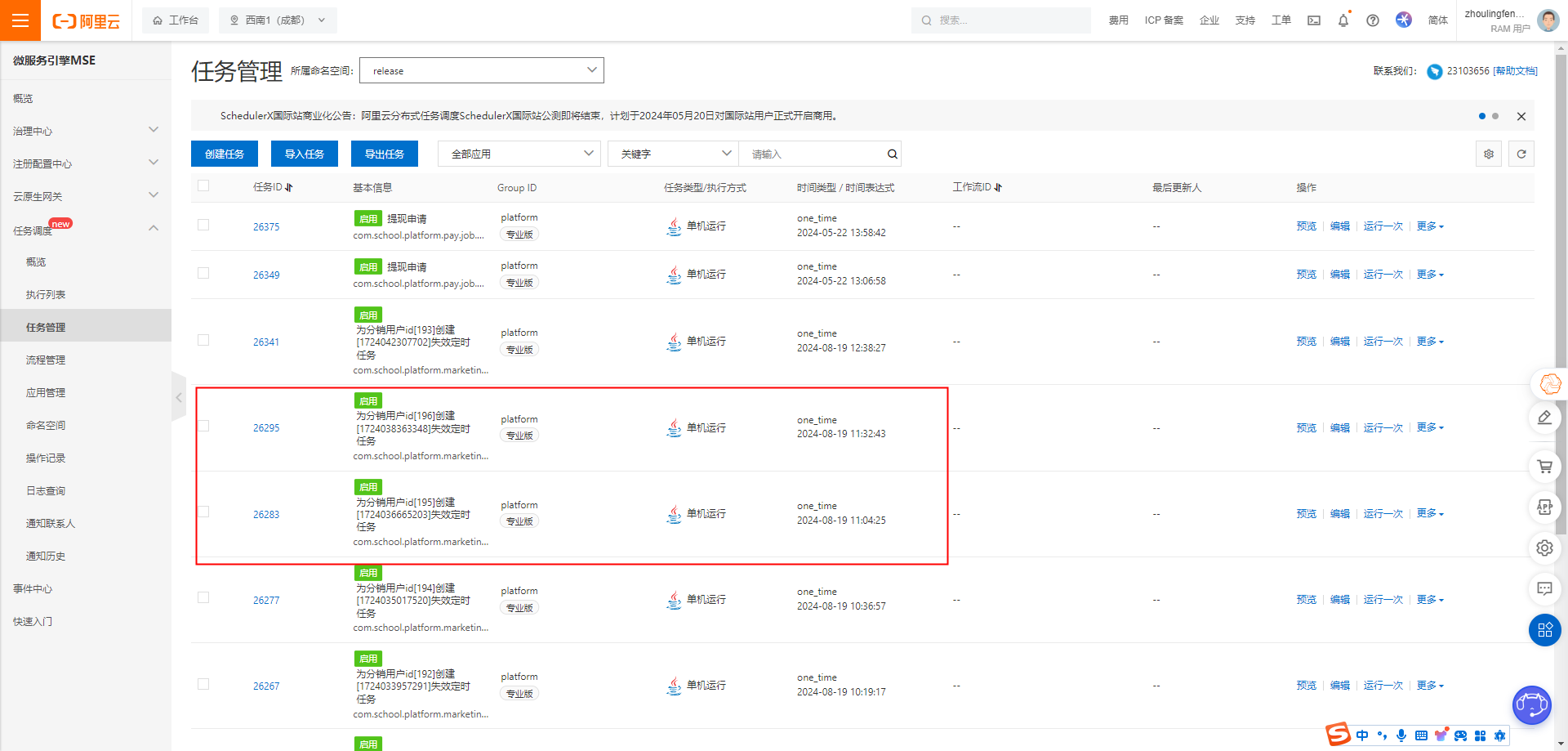Image resolution: width=1568 pixels, height=751 pixels.
Task: Open the floating API icon
Action: coord(1544,507)
